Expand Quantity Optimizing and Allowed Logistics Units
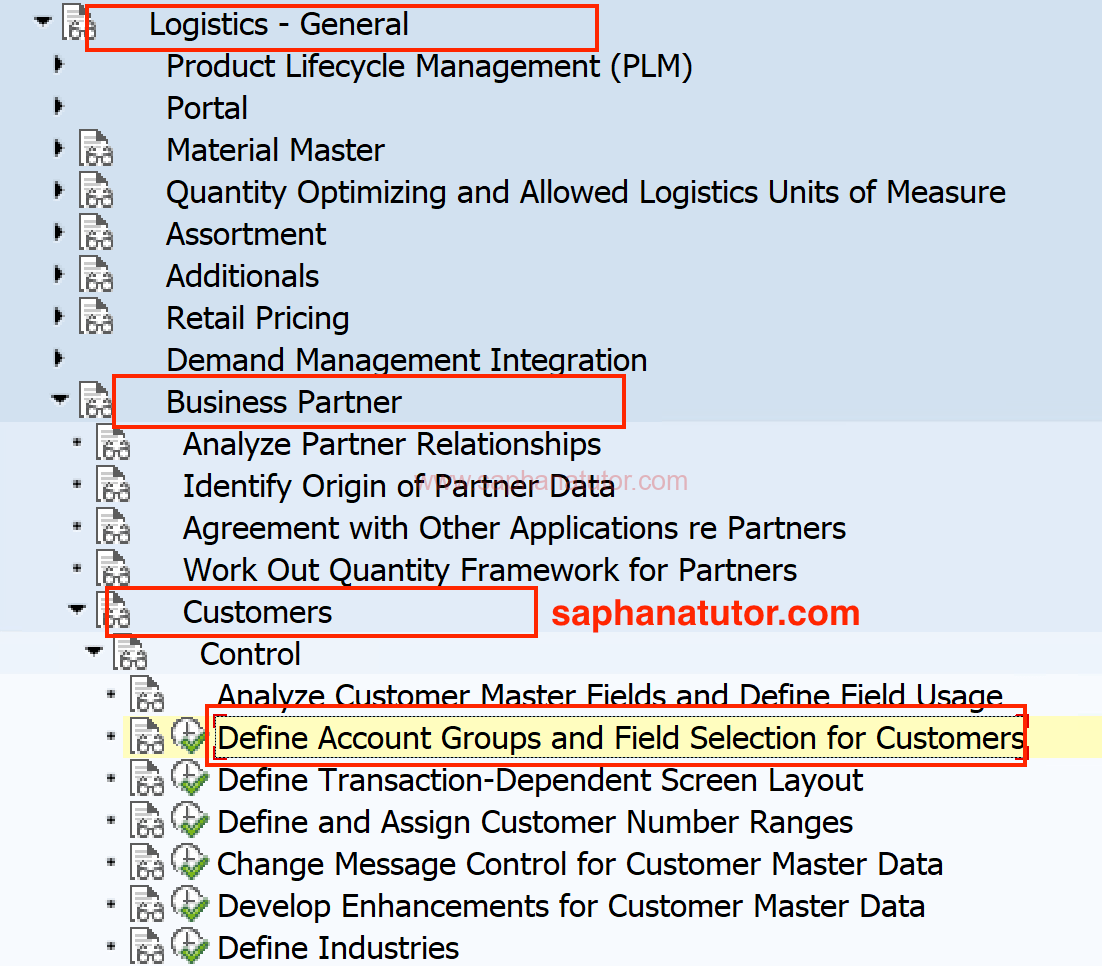The image size is (1102, 966). coord(59,191)
